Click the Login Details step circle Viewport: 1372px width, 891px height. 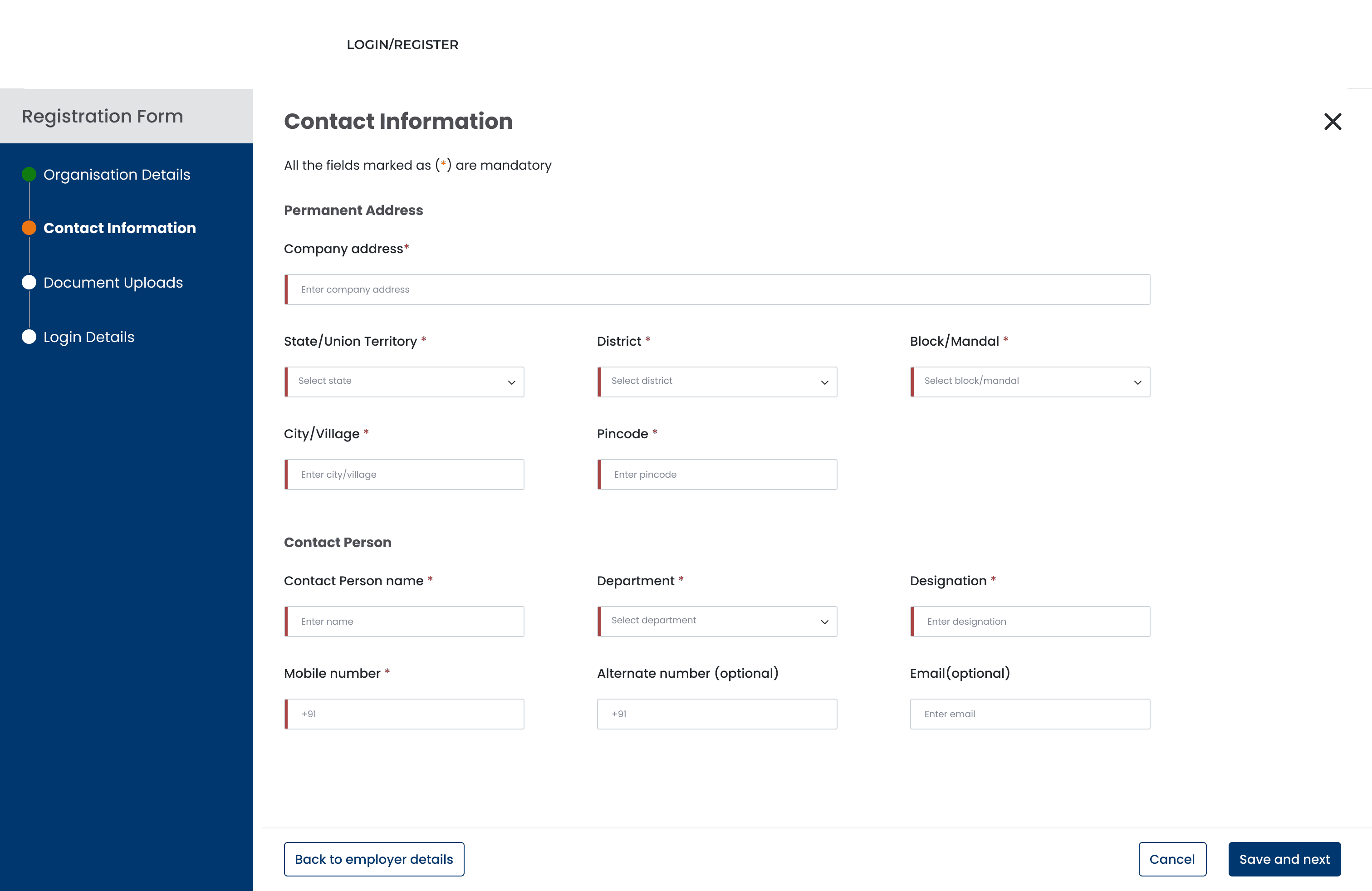click(29, 337)
